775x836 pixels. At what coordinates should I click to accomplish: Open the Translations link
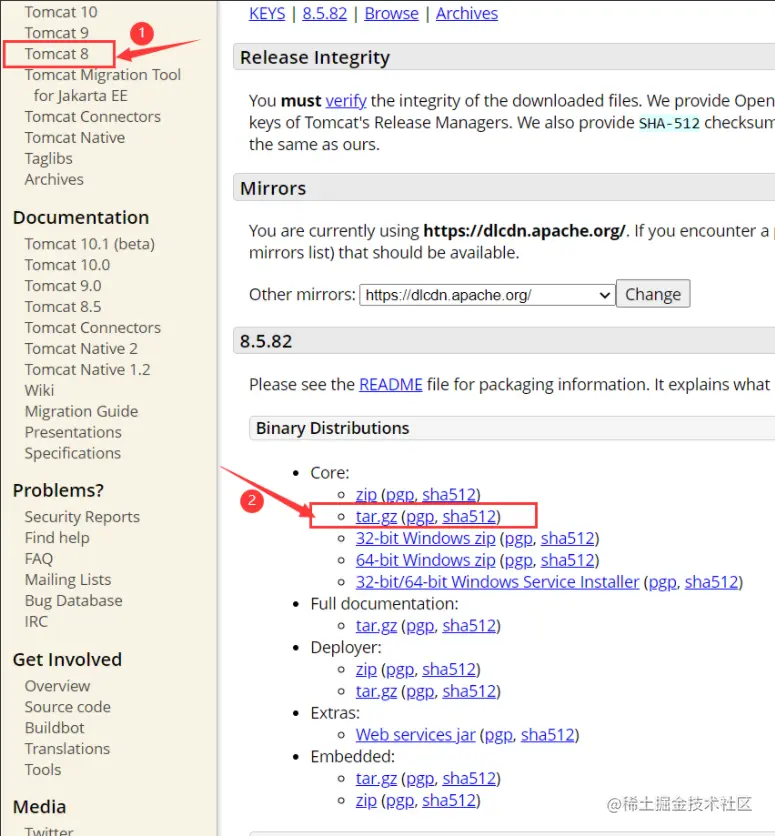click(67, 749)
